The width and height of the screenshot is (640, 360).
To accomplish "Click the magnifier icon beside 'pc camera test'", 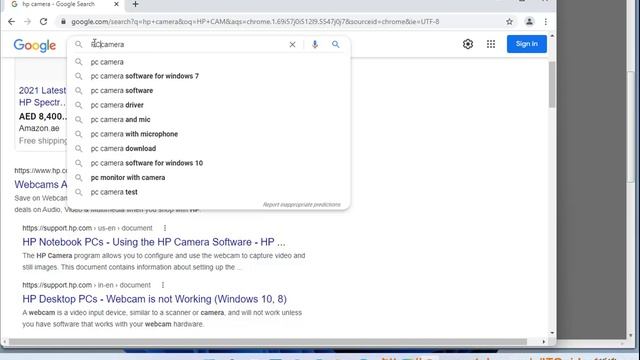I will (78, 192).
